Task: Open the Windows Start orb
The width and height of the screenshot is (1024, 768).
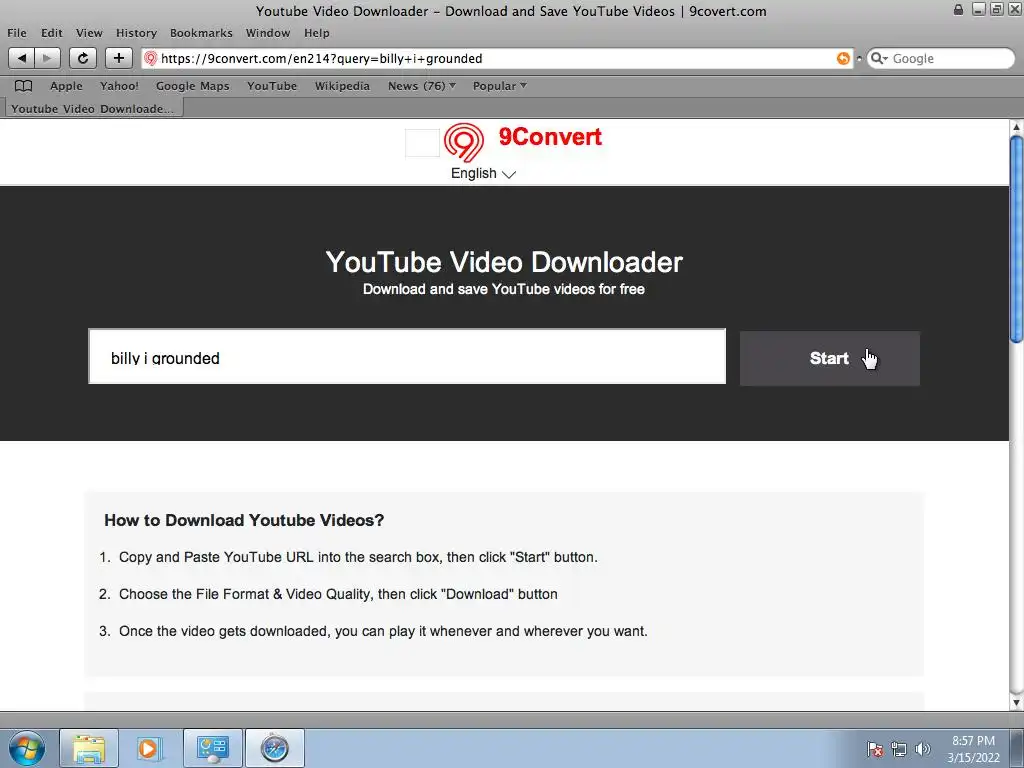Action: [26, 748]
